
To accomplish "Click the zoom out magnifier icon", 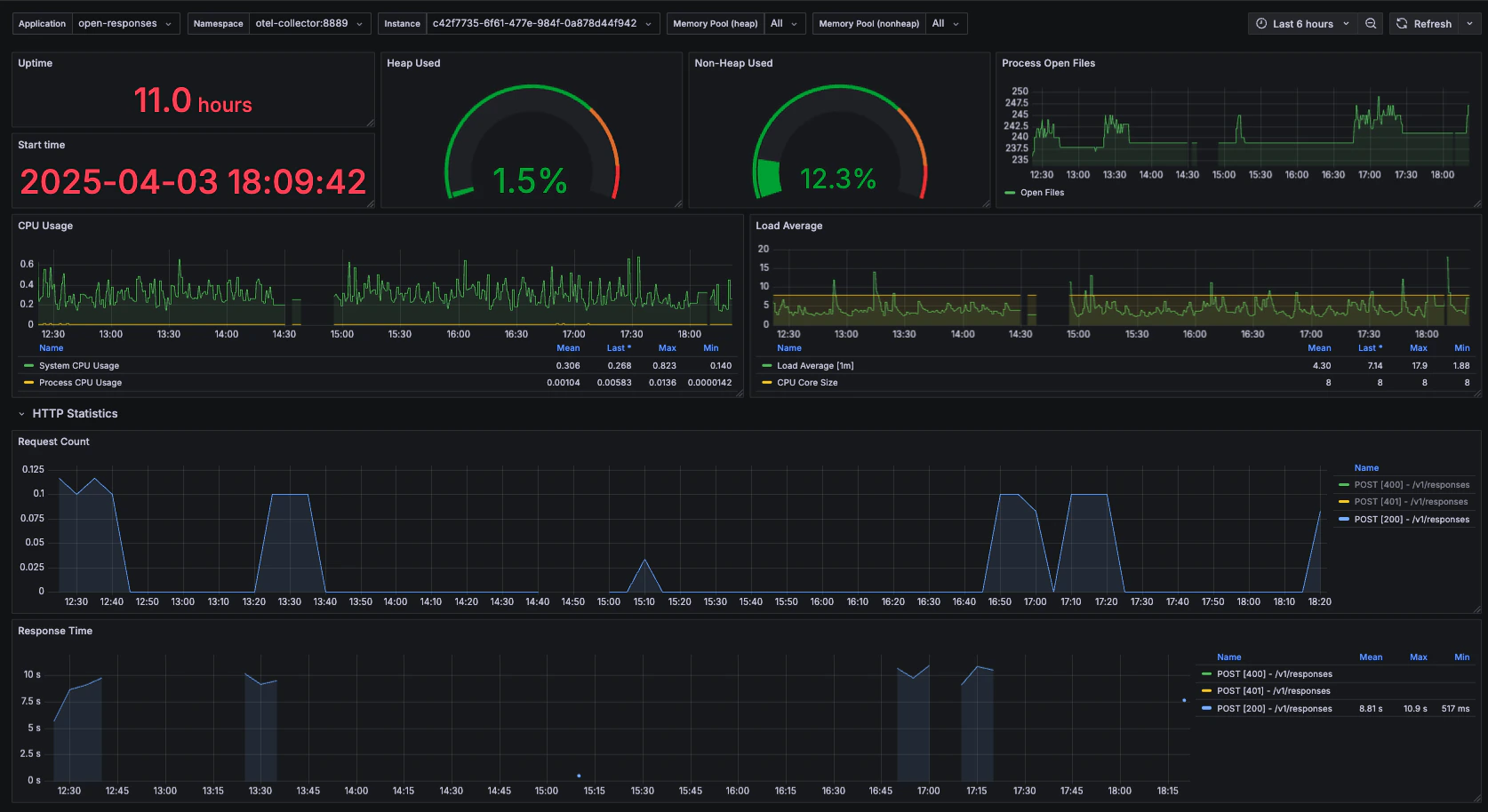I will [x=1370, y=23].
